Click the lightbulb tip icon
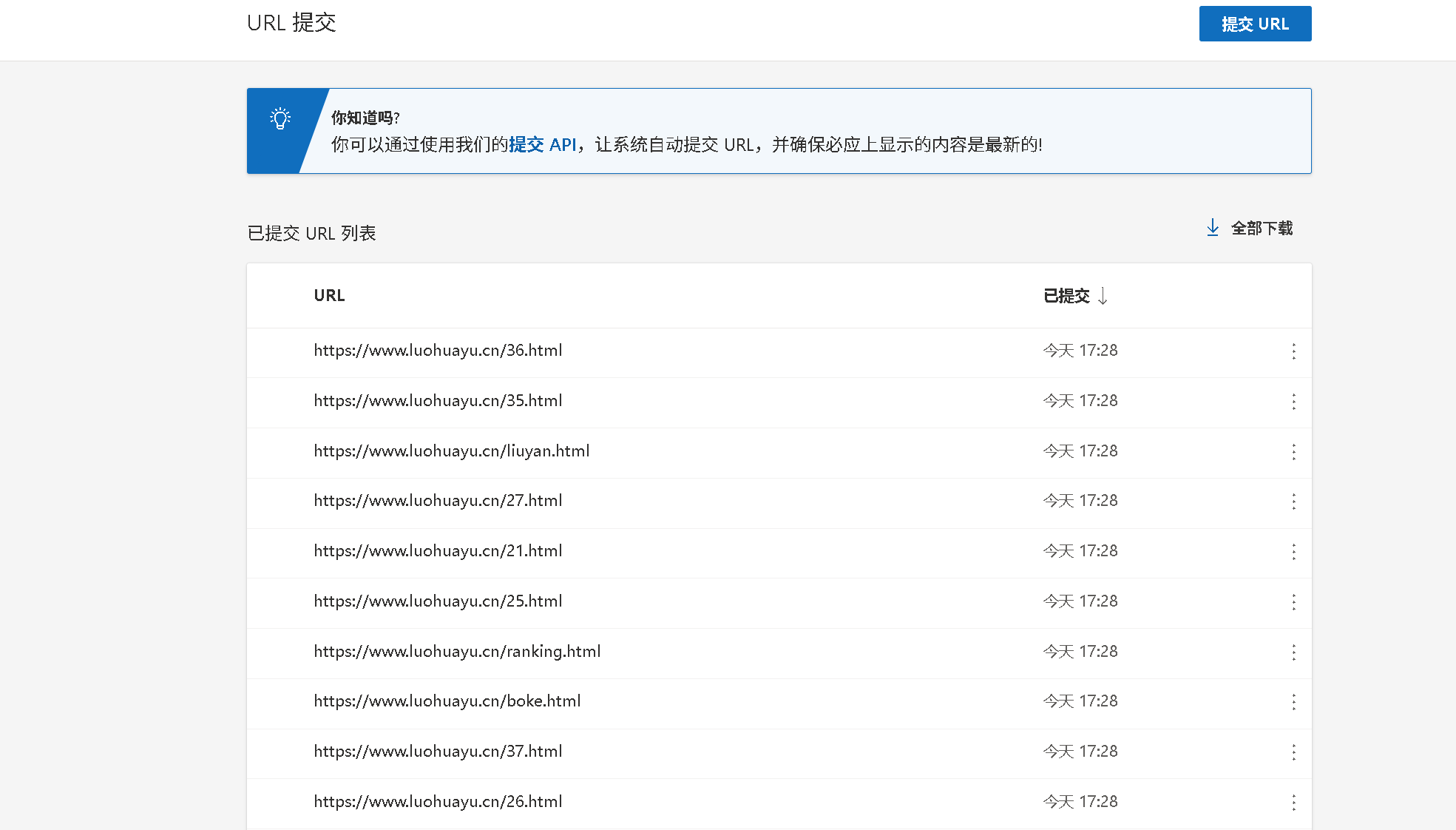1456x830 pixels. tap(280, 118)
